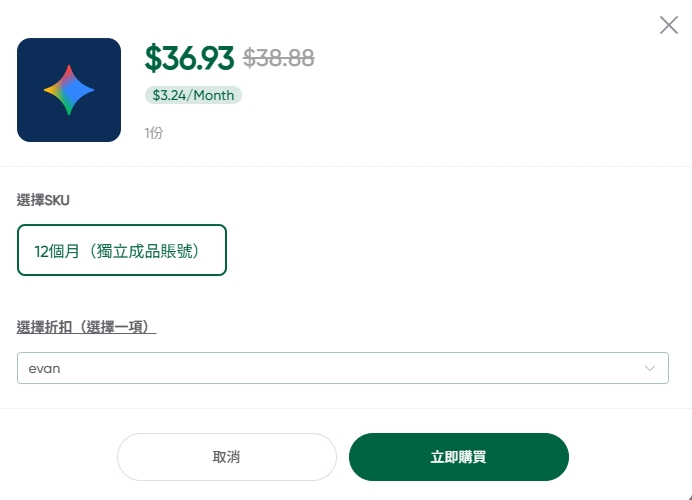Click the dollar sign of the $36.93 price
This screenshot has width=692, height=500.
click(152, 58)
